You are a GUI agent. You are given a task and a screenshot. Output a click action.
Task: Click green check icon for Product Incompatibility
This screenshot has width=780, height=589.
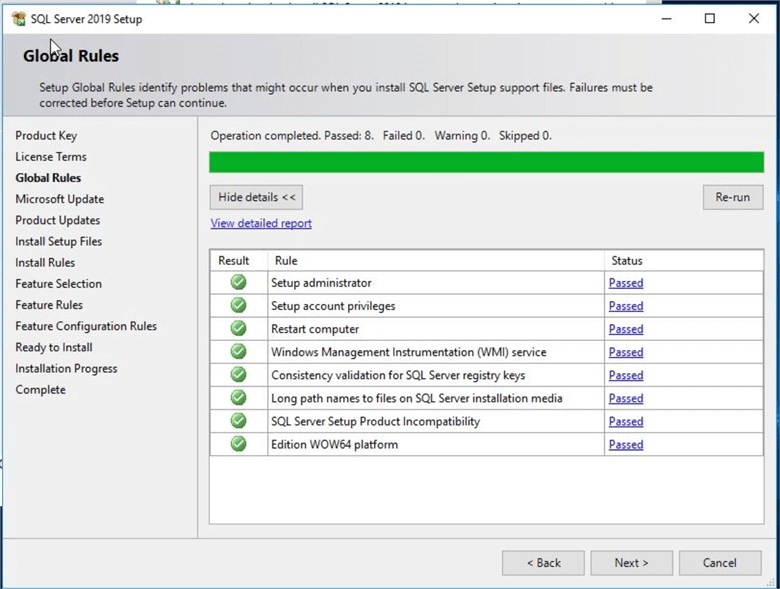pyautogui.click(x=238, y=421)
